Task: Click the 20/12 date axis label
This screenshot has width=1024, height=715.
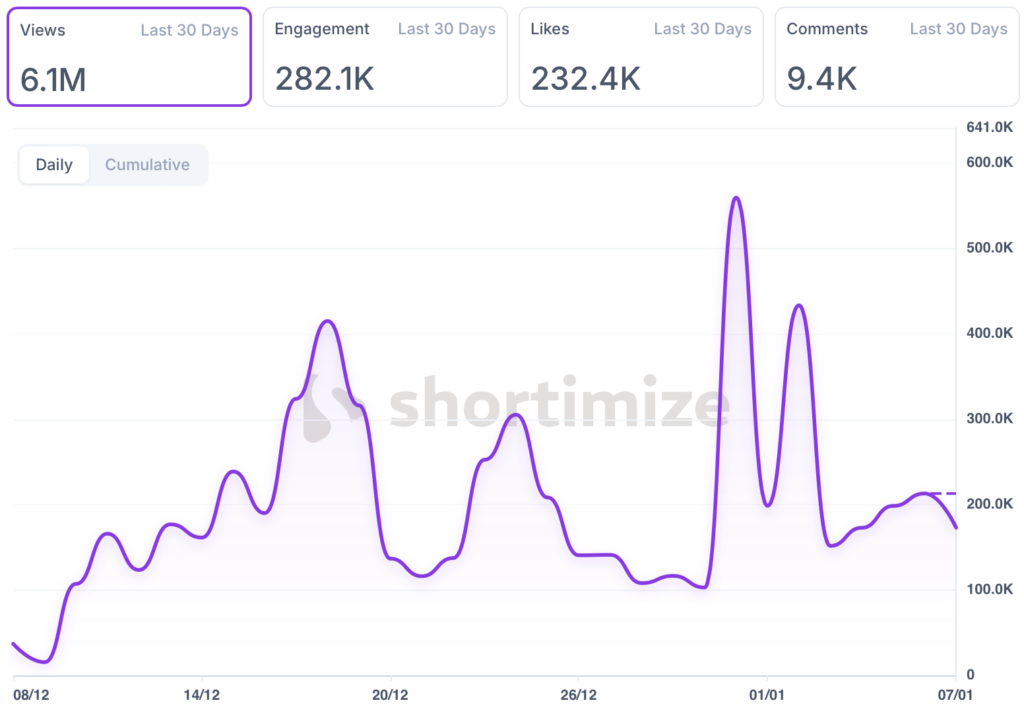Action: tap(390, 694)
